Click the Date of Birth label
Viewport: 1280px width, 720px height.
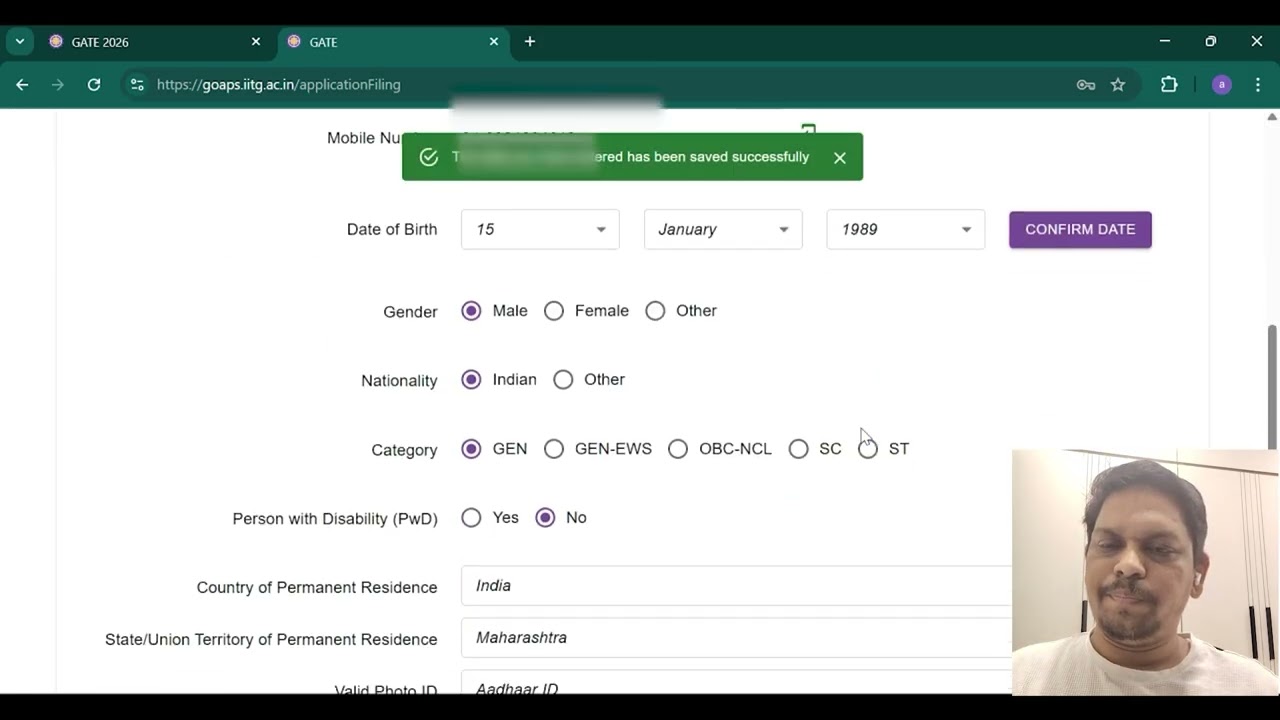pos(392,230)
